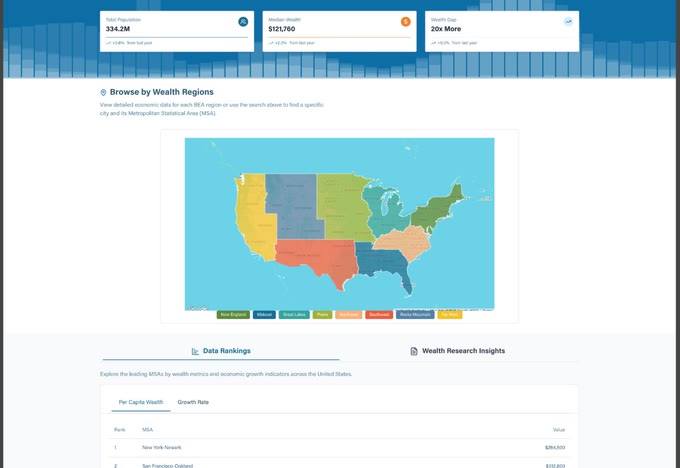Click the bar chart icon beside Data Rankings
This screenshot has width=680, height=468.
195,351
